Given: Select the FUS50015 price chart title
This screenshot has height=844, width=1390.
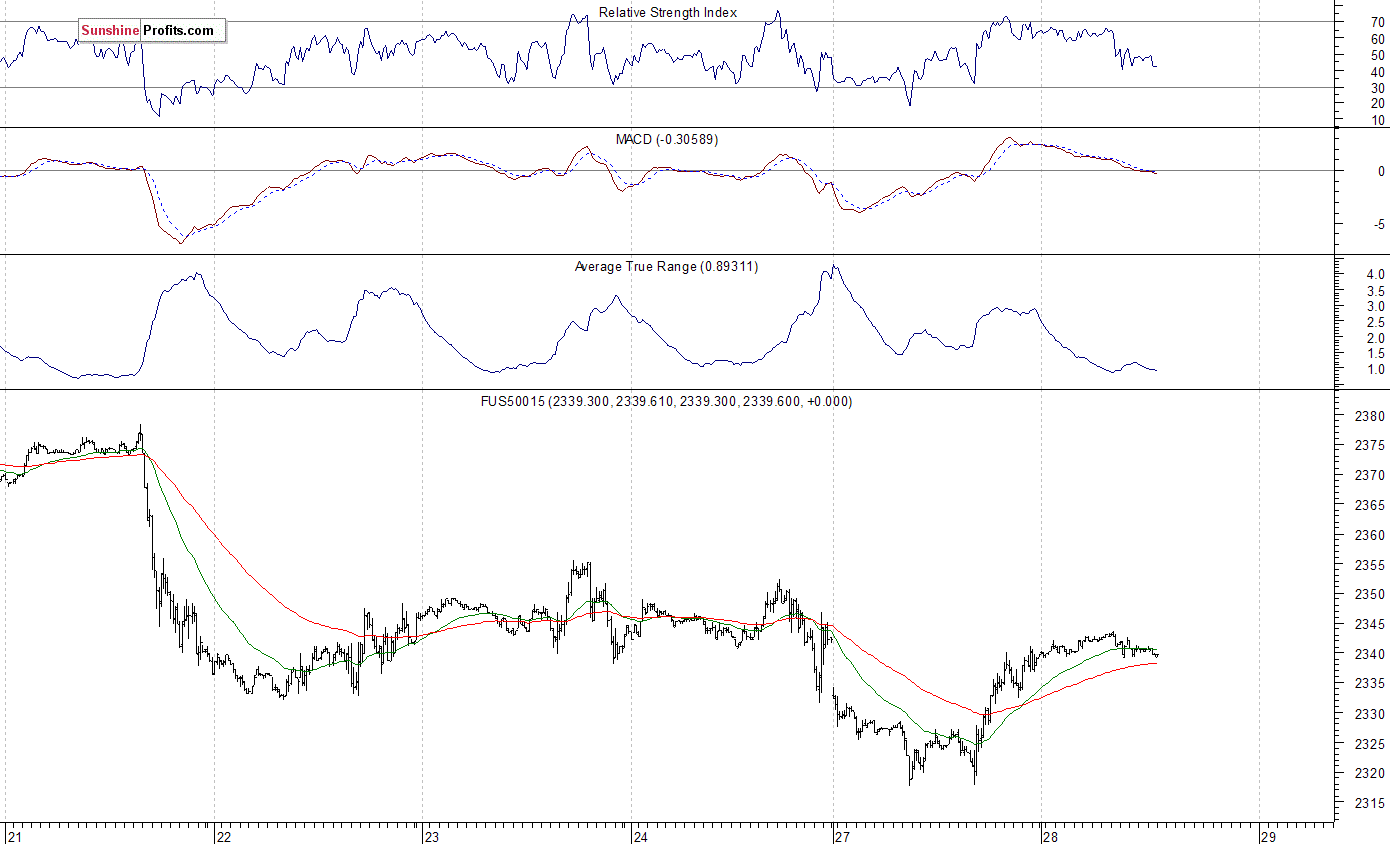Looking at the screenshot, I should click(x=668, y=401).
